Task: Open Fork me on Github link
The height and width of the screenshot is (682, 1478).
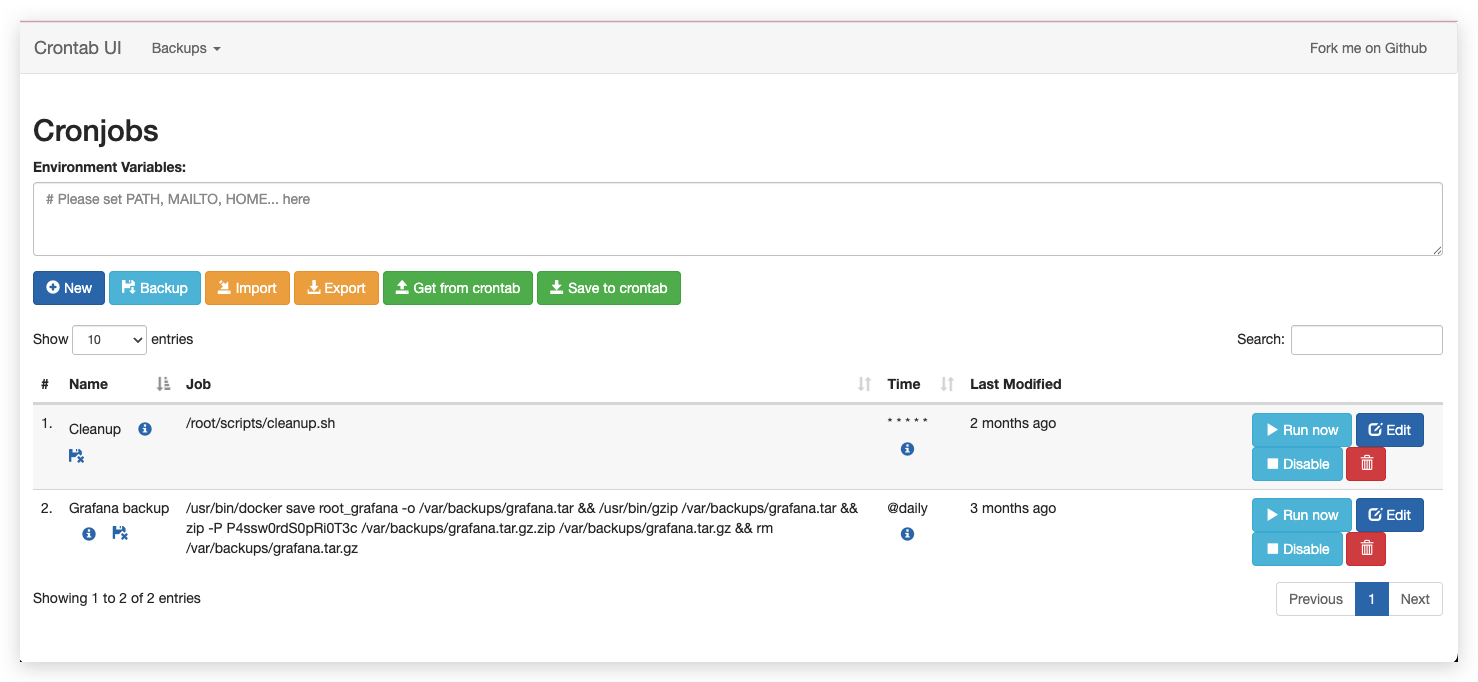Action: [1368, 48]
